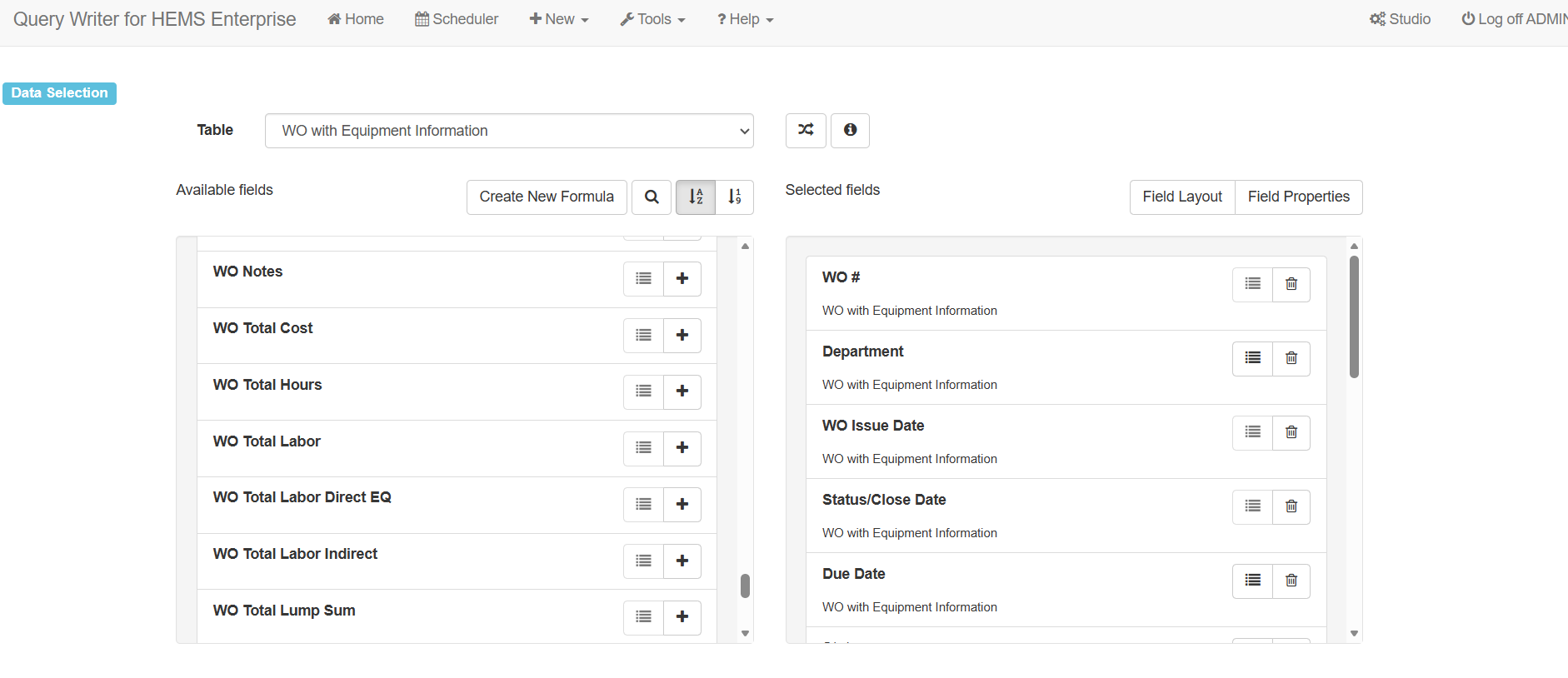
Task: Expand the Tools menu
Action: [x=652, y=19]
